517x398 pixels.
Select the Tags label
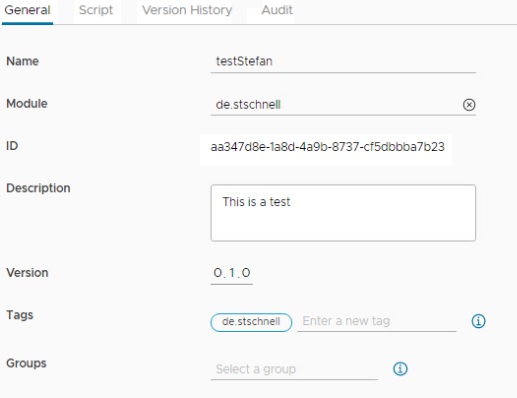click(x=20, y=315)
